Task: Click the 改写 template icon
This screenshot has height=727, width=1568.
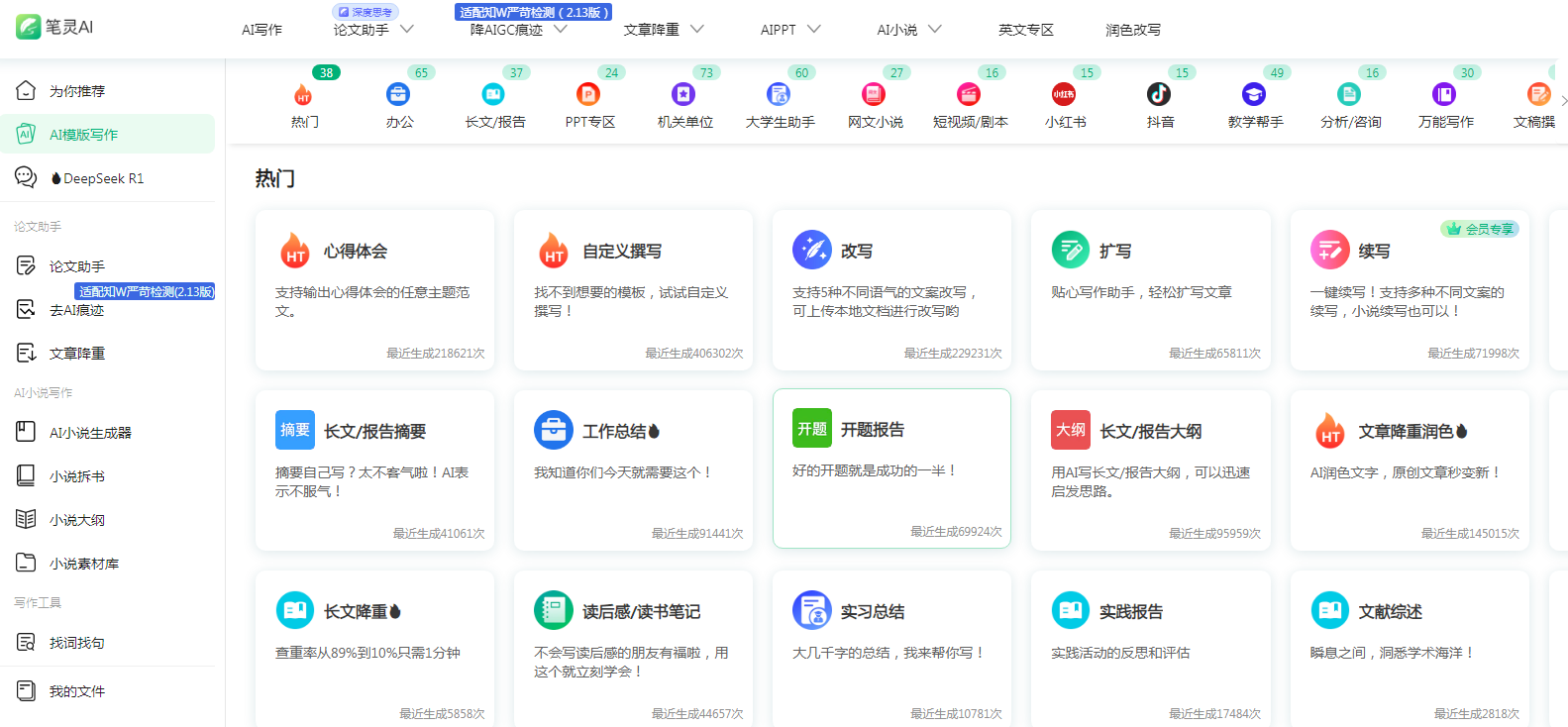Action: [x=811, y=251]
